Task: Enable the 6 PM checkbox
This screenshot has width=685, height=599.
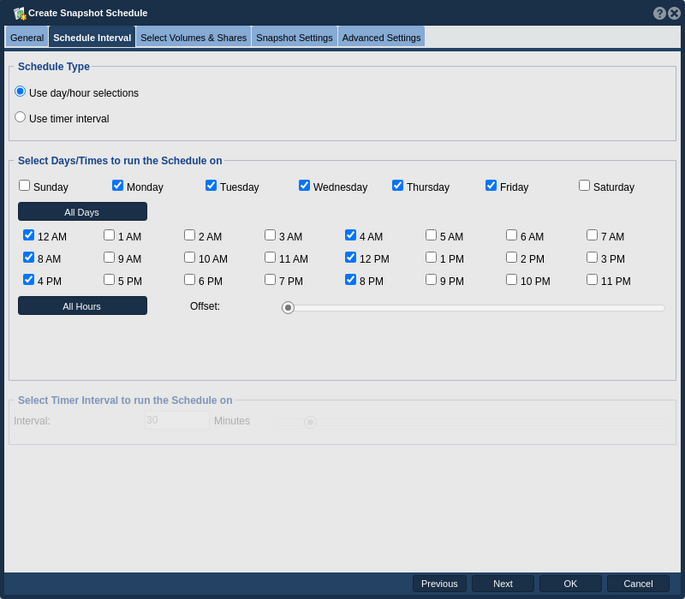Action: pos(190,280)
